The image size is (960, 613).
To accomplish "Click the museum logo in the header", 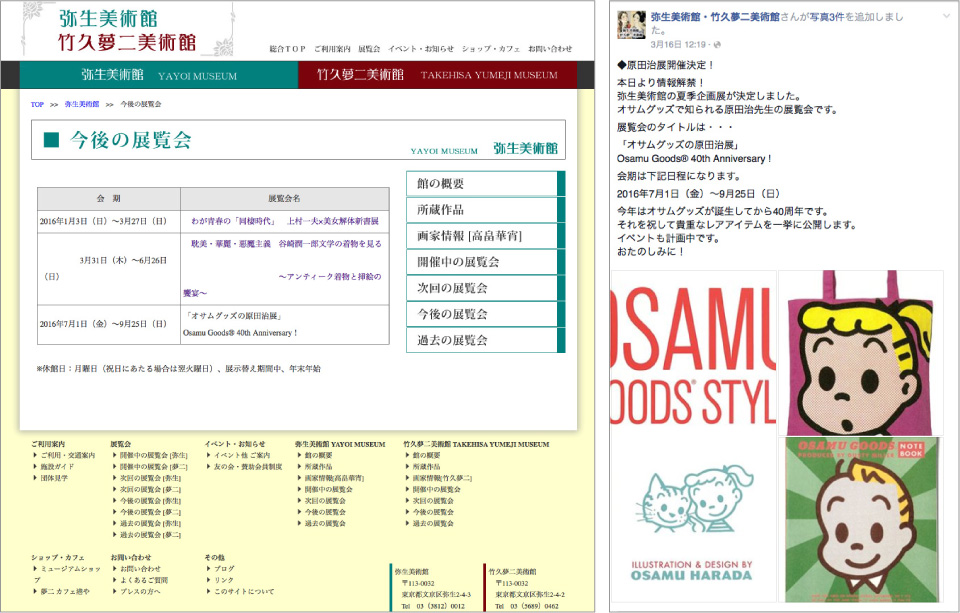I will coord(127,31).
